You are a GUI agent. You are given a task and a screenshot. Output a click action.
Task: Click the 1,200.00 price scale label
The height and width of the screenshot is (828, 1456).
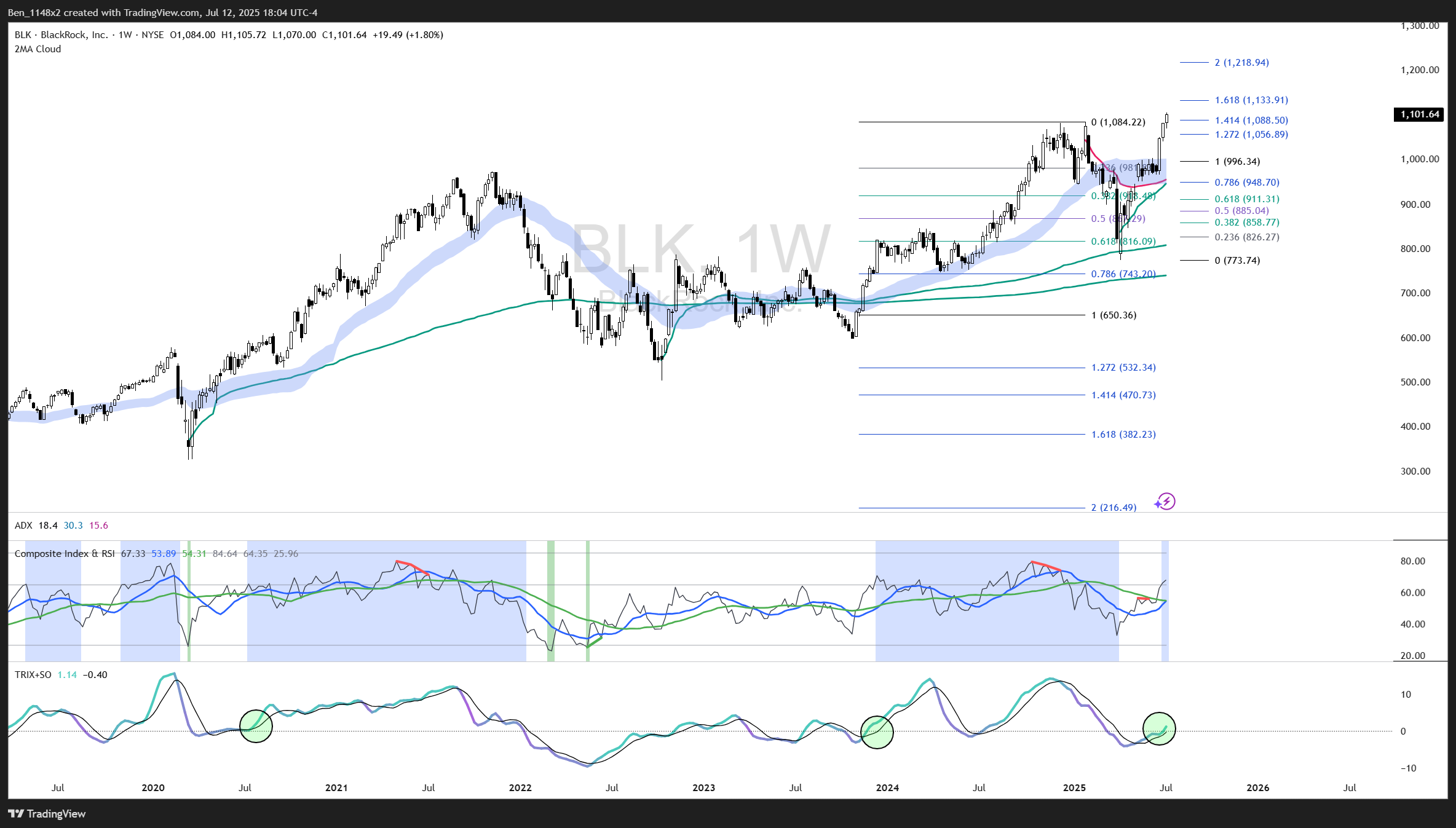(x=1419, y=70)
